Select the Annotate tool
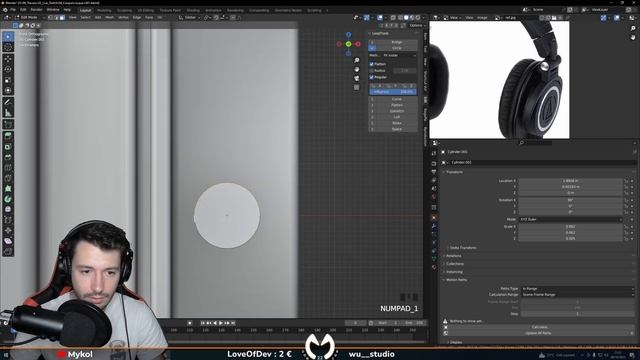This screenshot has height=360, width=640. [x=8, y=102]
